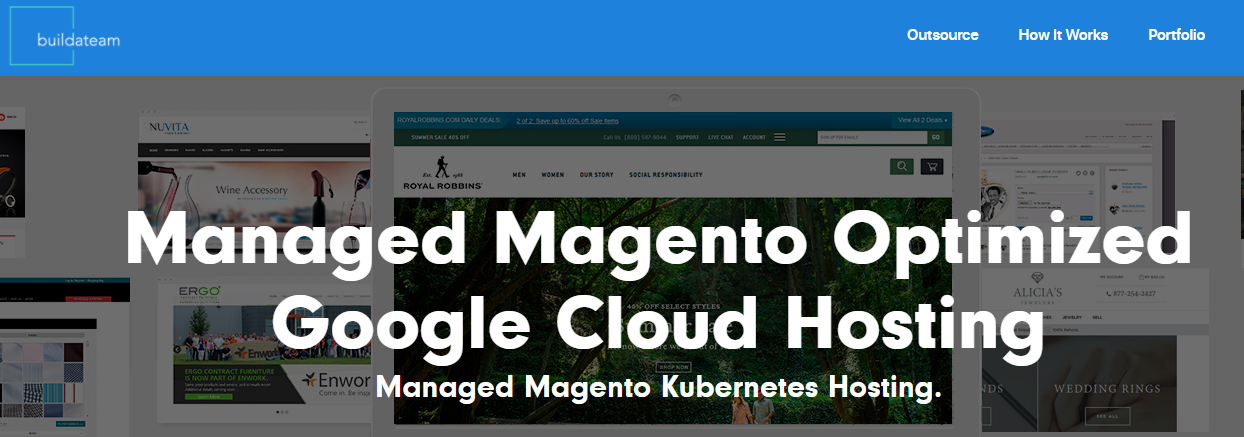Open the shopping cart icon in Royal Robbins site
The width and height of the screenshot is (1244, 437).
click(x=932, y=166)
